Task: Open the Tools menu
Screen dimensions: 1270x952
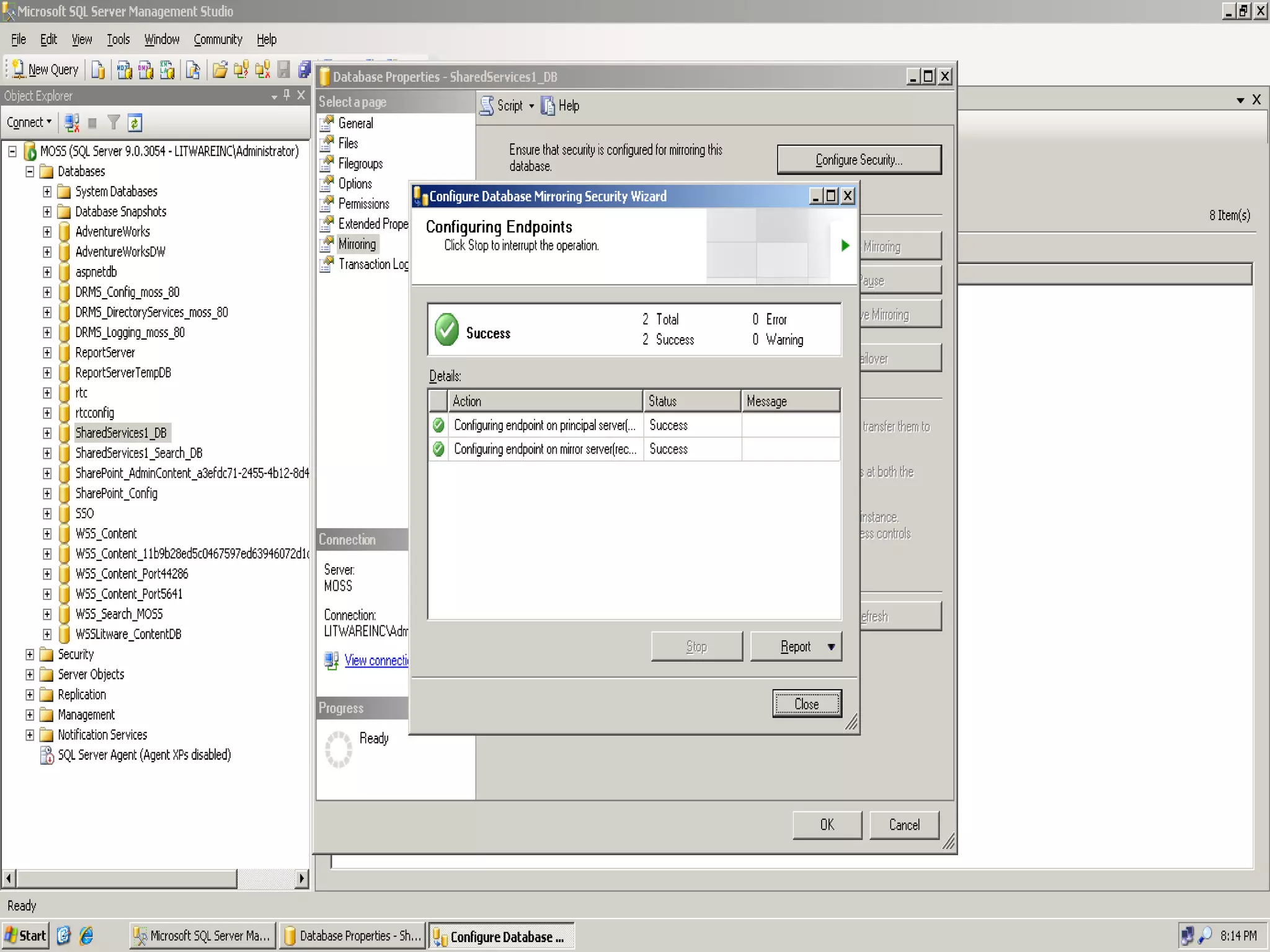Action: [x=118, y=40]
